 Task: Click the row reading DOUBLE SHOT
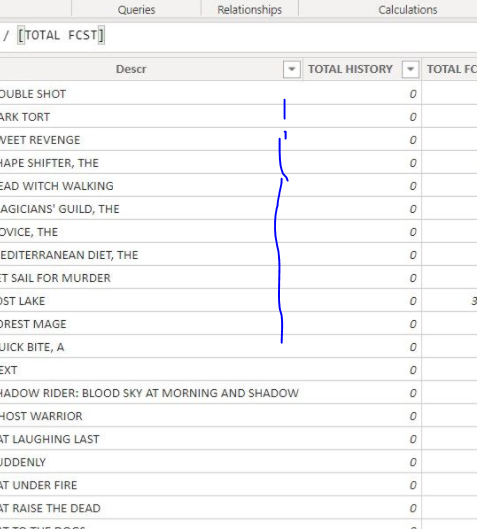point(151,94)
